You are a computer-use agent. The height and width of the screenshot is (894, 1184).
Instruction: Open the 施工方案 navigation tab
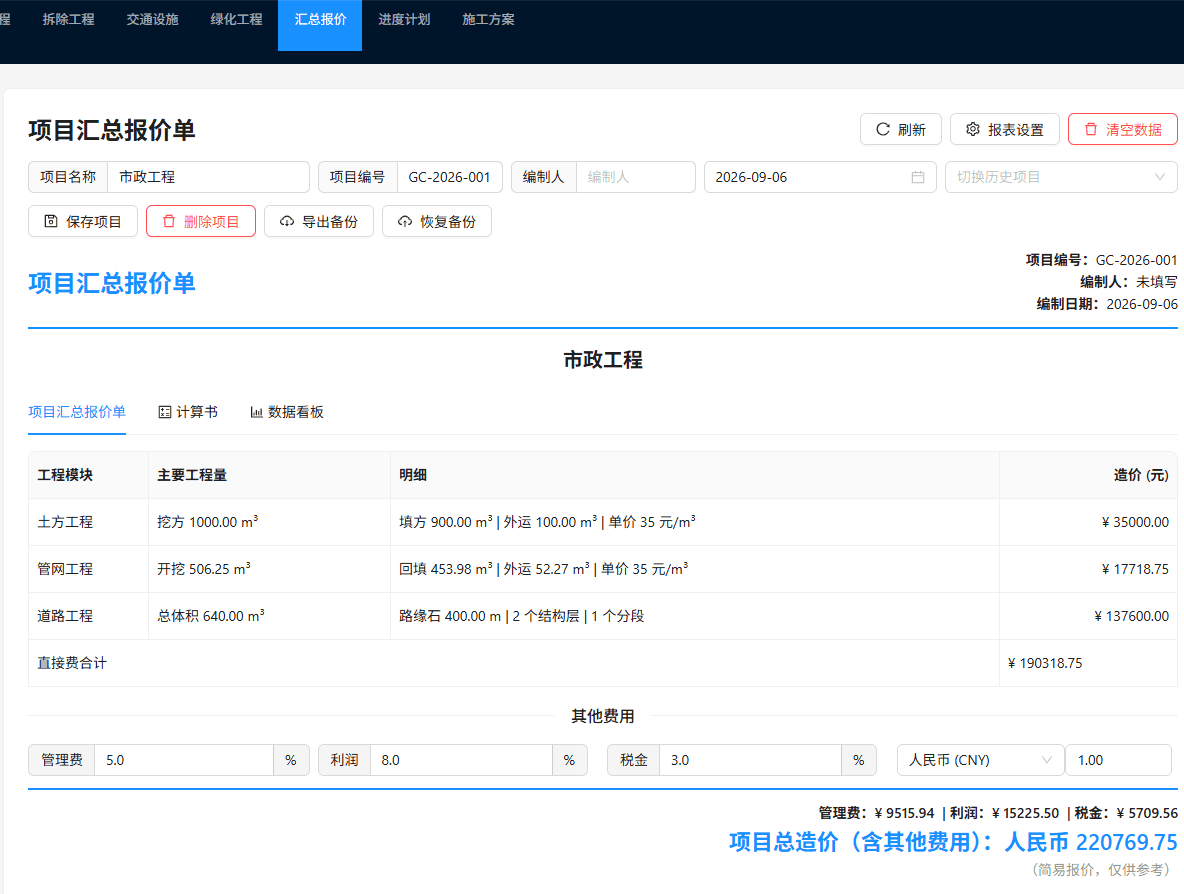point(488,20)
